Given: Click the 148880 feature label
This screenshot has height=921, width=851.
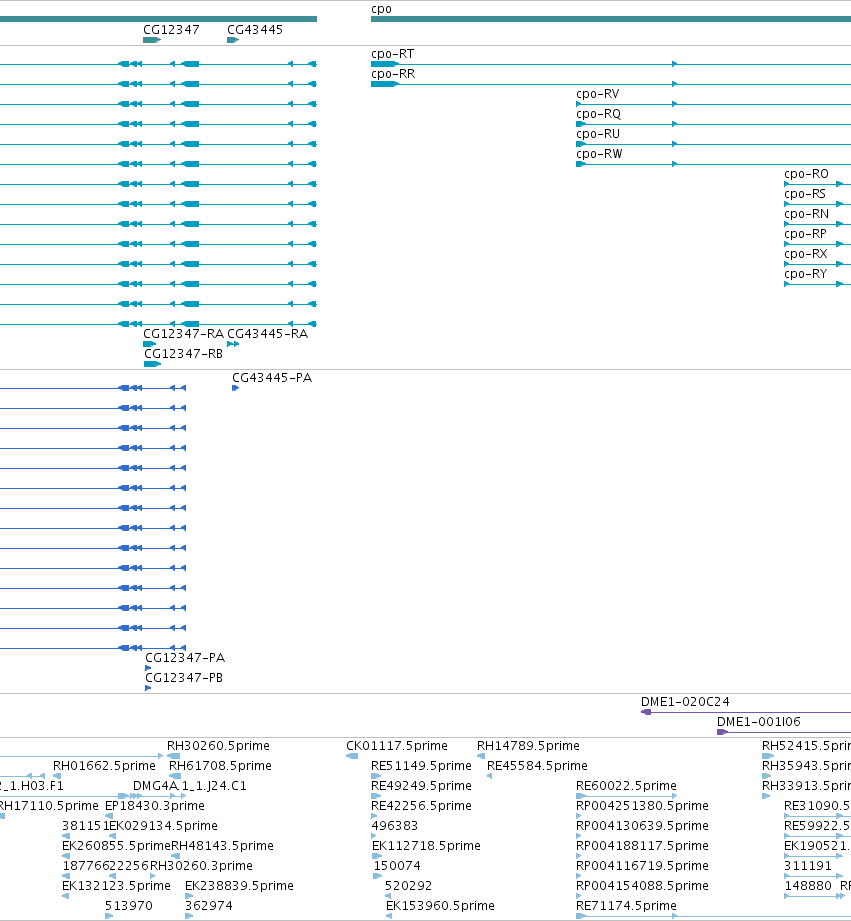Looking at the screenshot, I should (x=808, y=886).
